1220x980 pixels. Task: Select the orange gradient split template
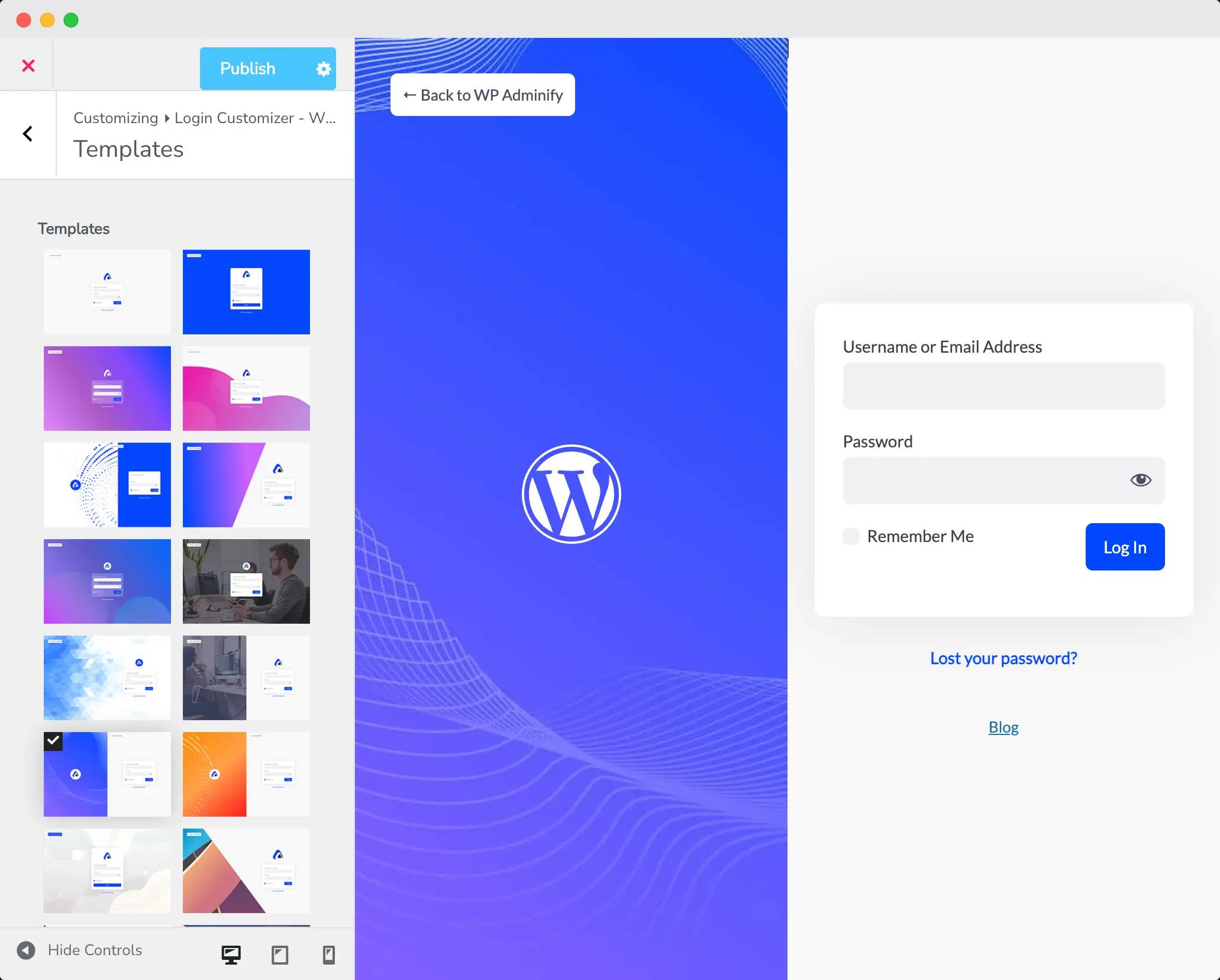coord(246,774)
